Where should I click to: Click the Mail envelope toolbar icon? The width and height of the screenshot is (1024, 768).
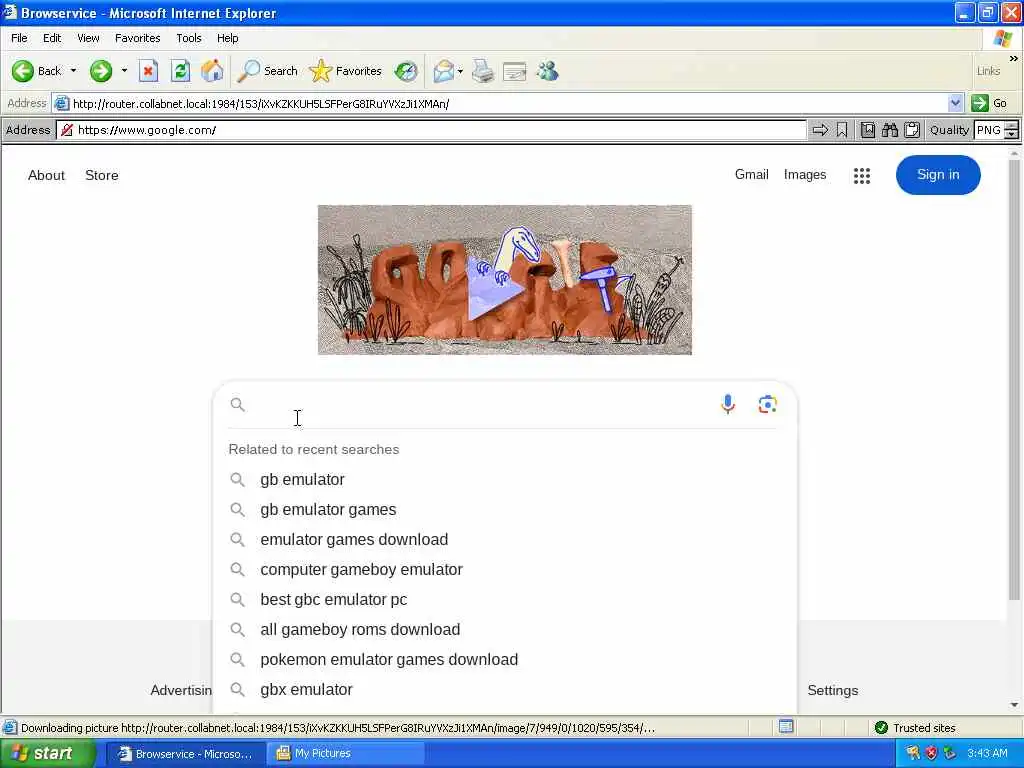pyautogui.click(x=443, y=71)
